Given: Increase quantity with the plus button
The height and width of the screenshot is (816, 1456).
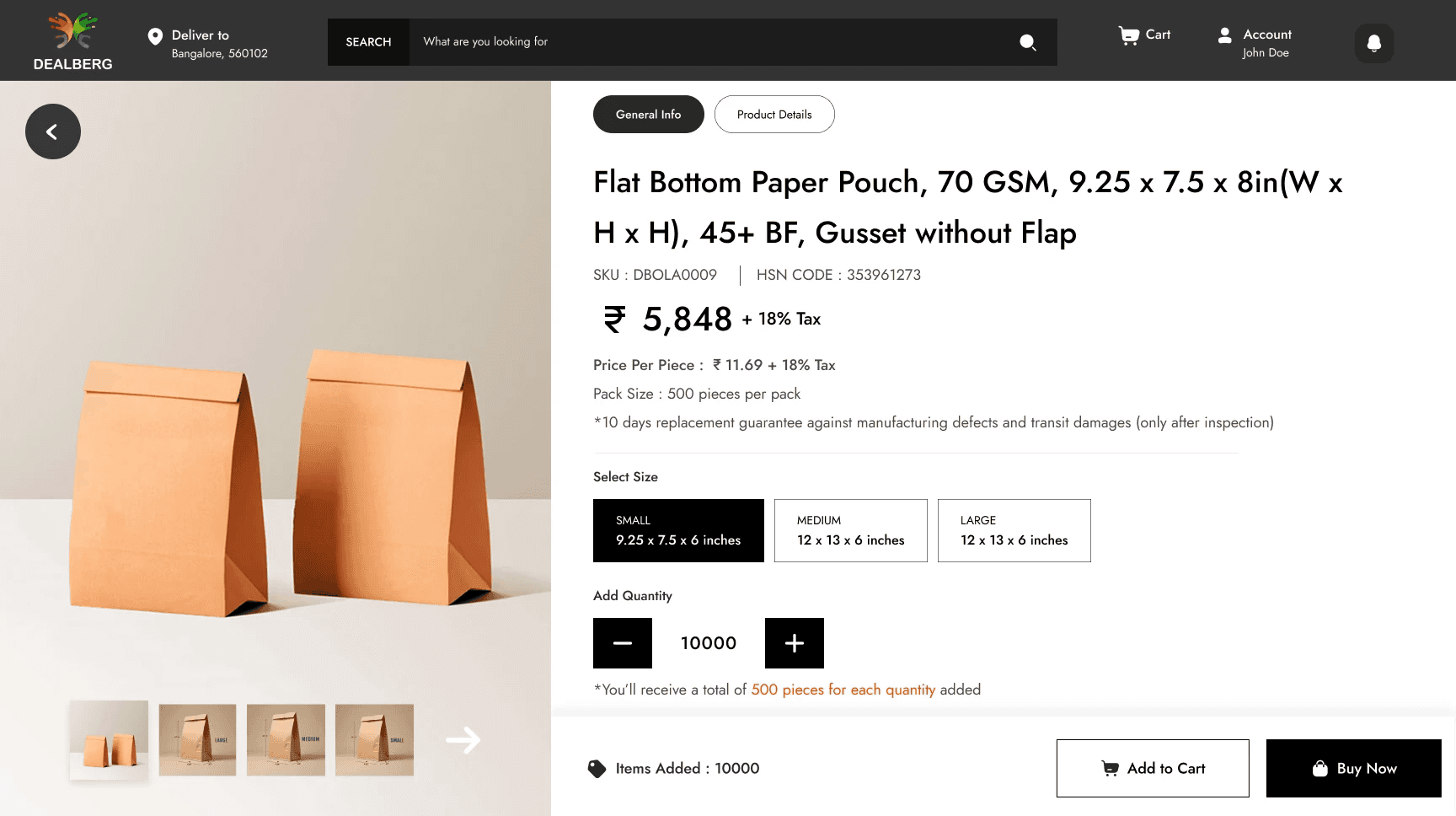Looking at the screenshot, I should click(x=795, y=643).
